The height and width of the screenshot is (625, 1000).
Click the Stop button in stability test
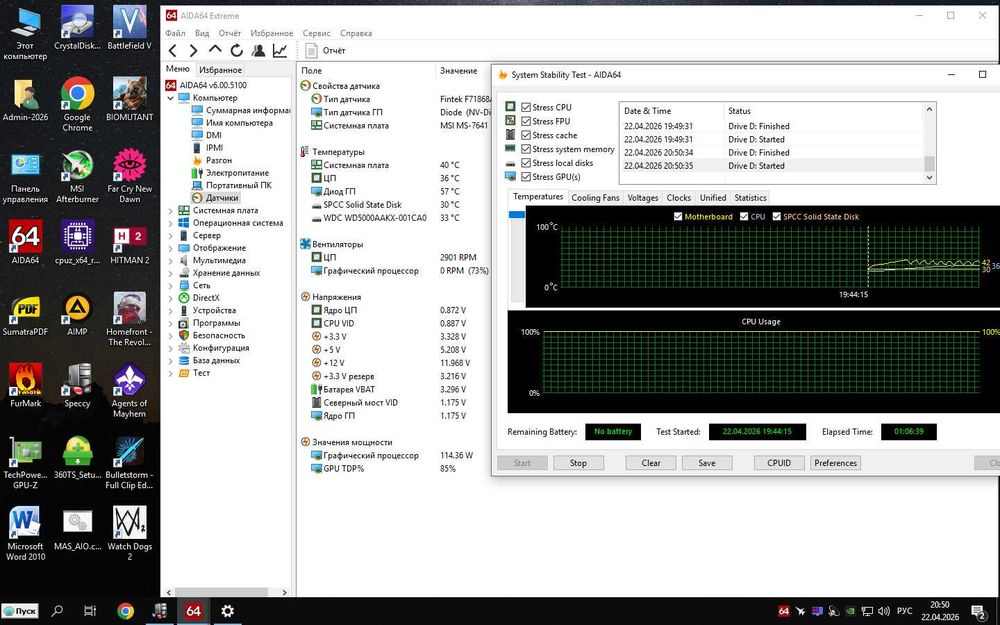(x=578, y=463)
